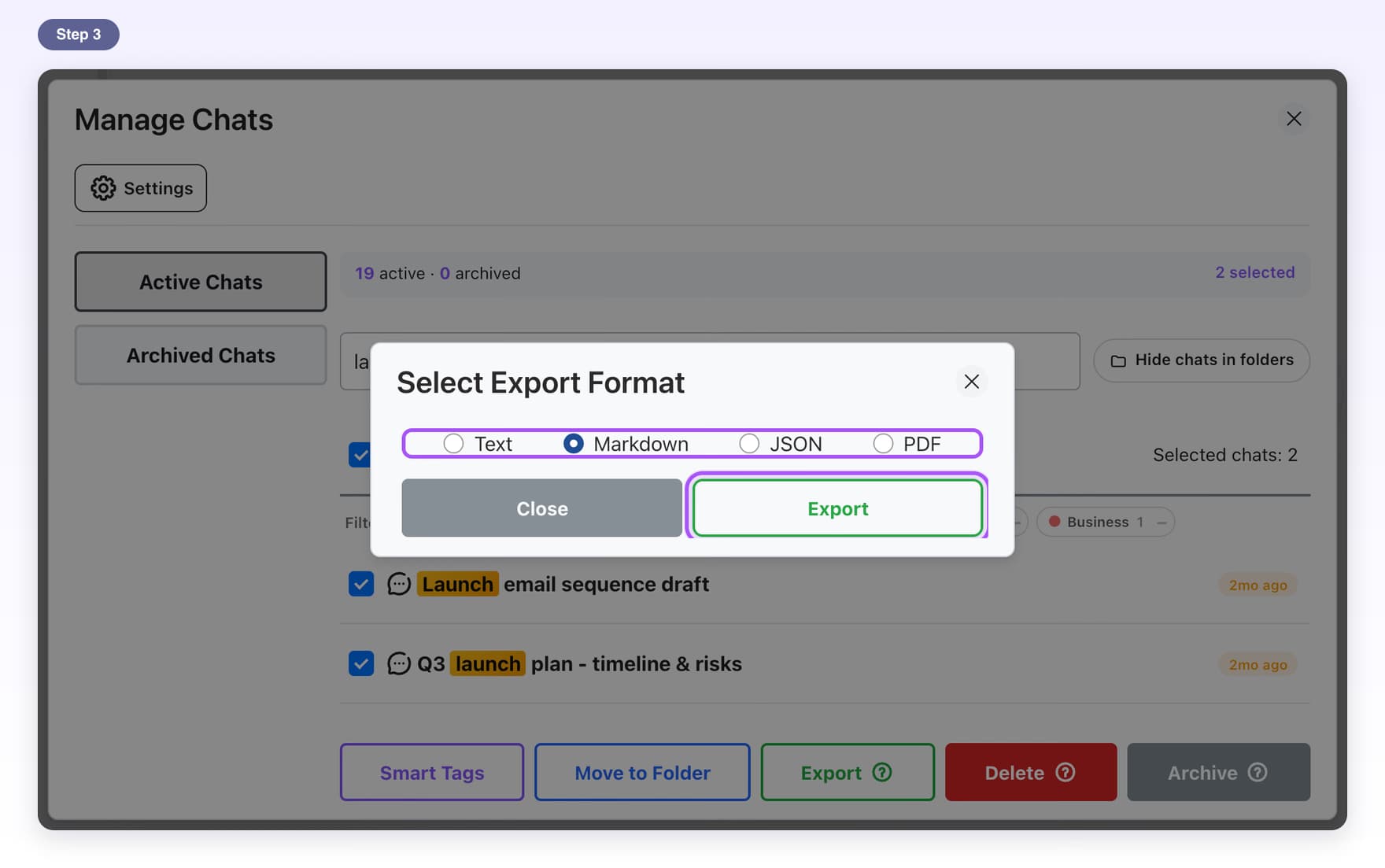
Task: Click the '2 selected' text
Action: (x=1255, y=272)
